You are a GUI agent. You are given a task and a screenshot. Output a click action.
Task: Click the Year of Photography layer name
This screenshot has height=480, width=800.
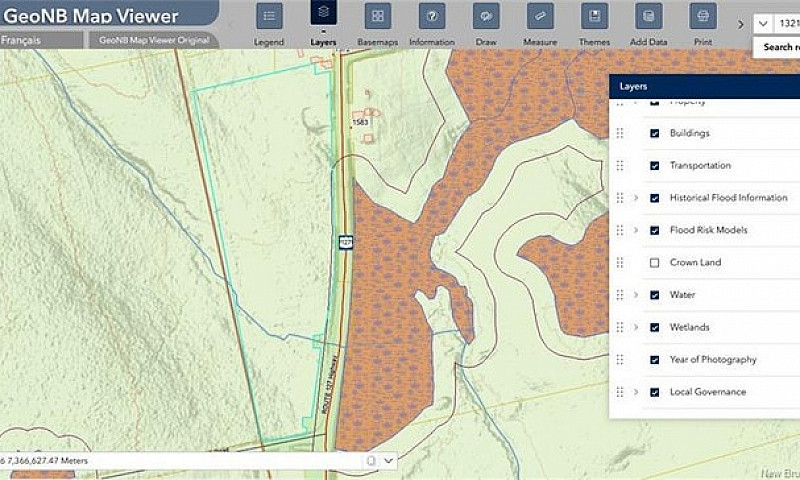tap(713, 360)
